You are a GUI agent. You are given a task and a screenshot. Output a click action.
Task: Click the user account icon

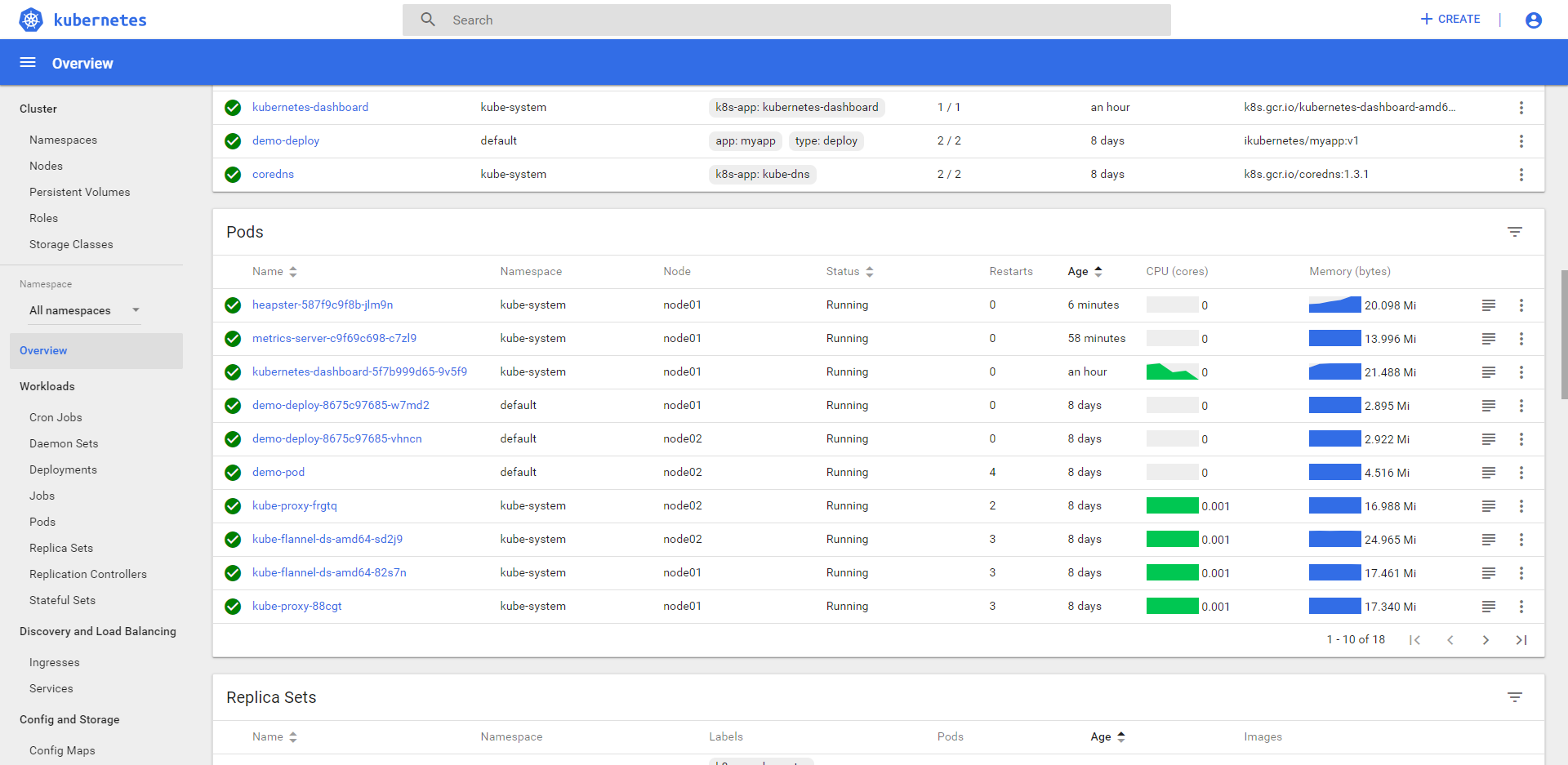pyautogui.click(x=1534, y=20)
